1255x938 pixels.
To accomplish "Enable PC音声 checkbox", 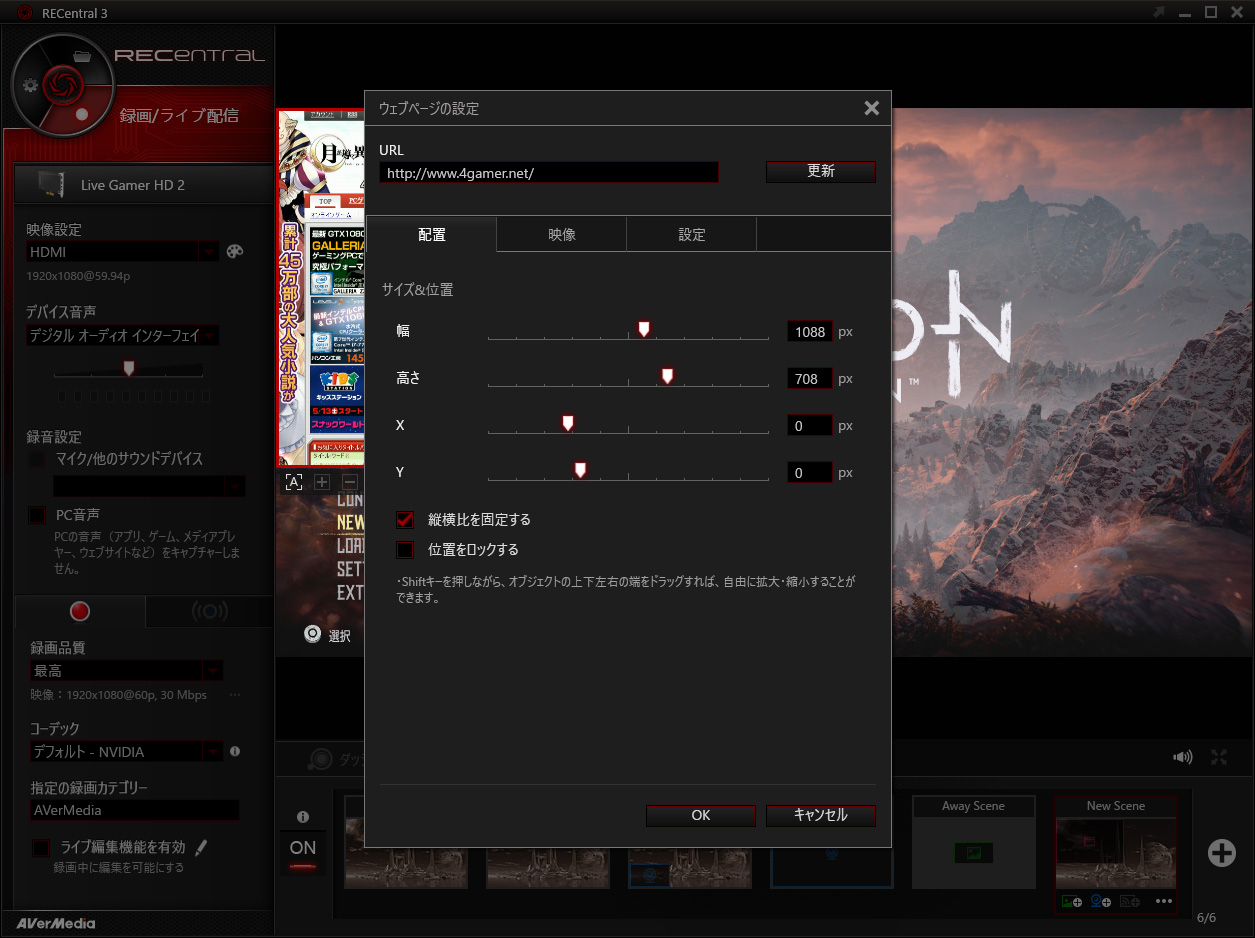I will click(37, 515).
